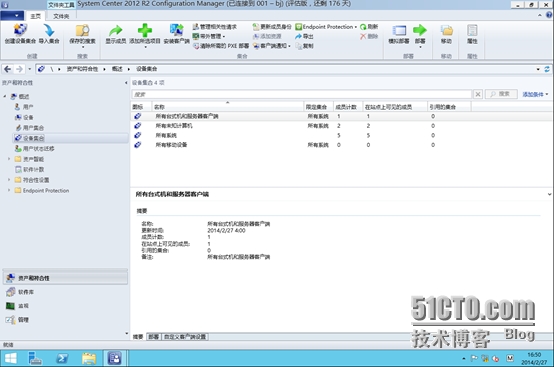Open the 资产和符合性 workspace

[65, 278]
